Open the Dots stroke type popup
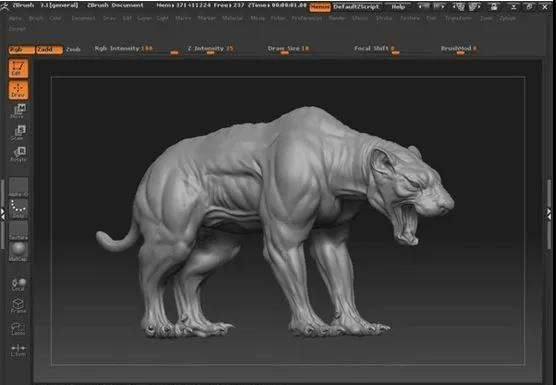 (x=18, y=208)
